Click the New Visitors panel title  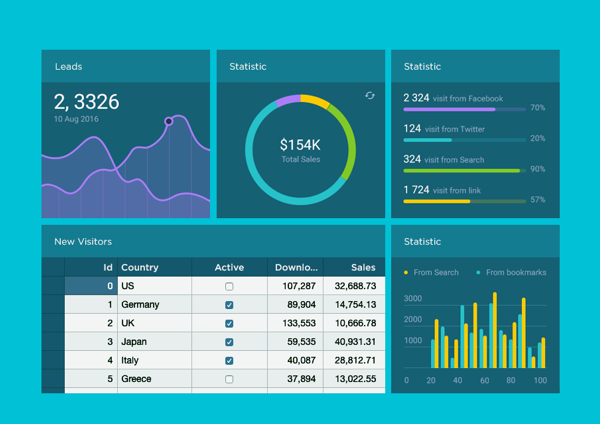tap(83, 241)
